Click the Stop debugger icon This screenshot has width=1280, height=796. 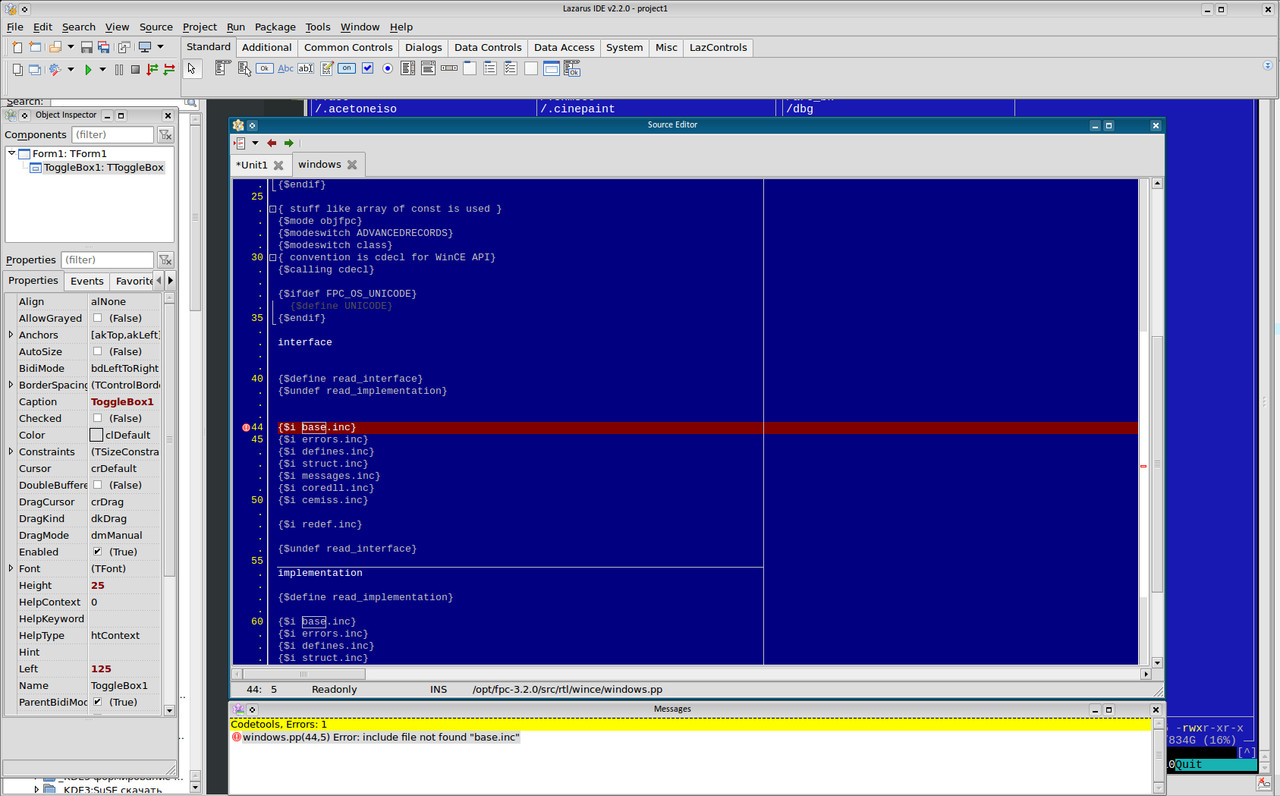[x=135, y=69]
